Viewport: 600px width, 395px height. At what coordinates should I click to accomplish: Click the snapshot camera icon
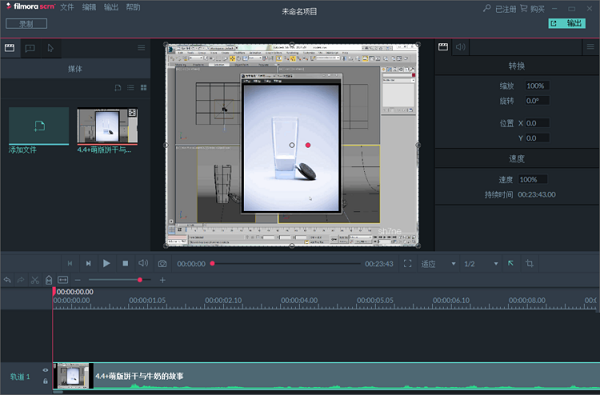162,263
